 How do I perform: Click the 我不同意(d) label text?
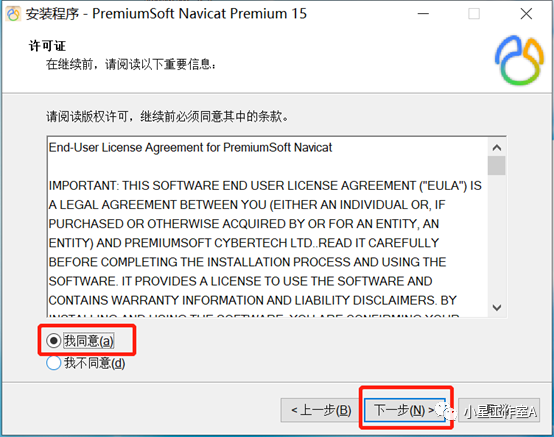94,363
